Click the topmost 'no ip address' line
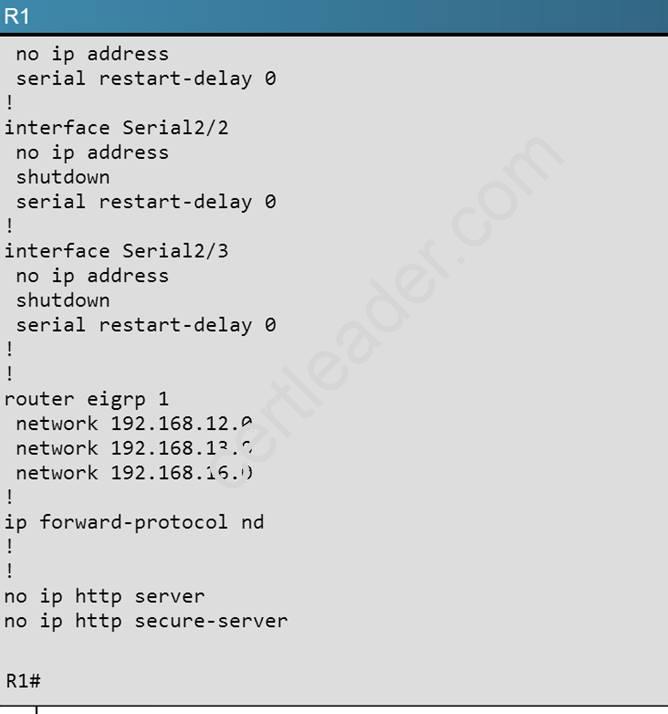Viewport: 668px width, 714px height. click(92, 54)
